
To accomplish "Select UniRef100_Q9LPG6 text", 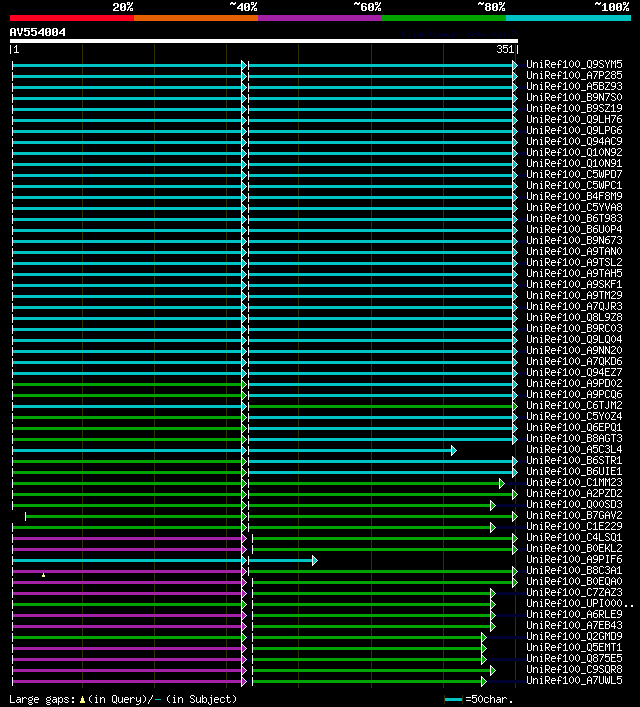I will (x=574, y=130).
